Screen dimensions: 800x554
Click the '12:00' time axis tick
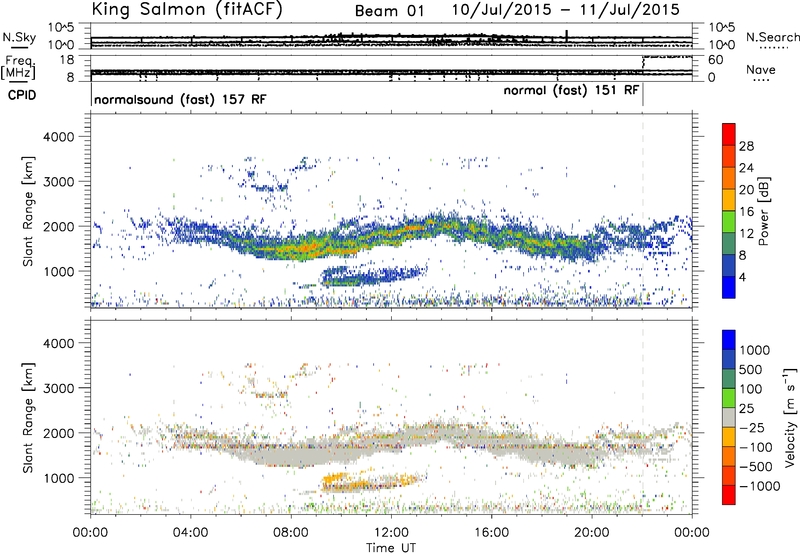[x=391, y=533]
